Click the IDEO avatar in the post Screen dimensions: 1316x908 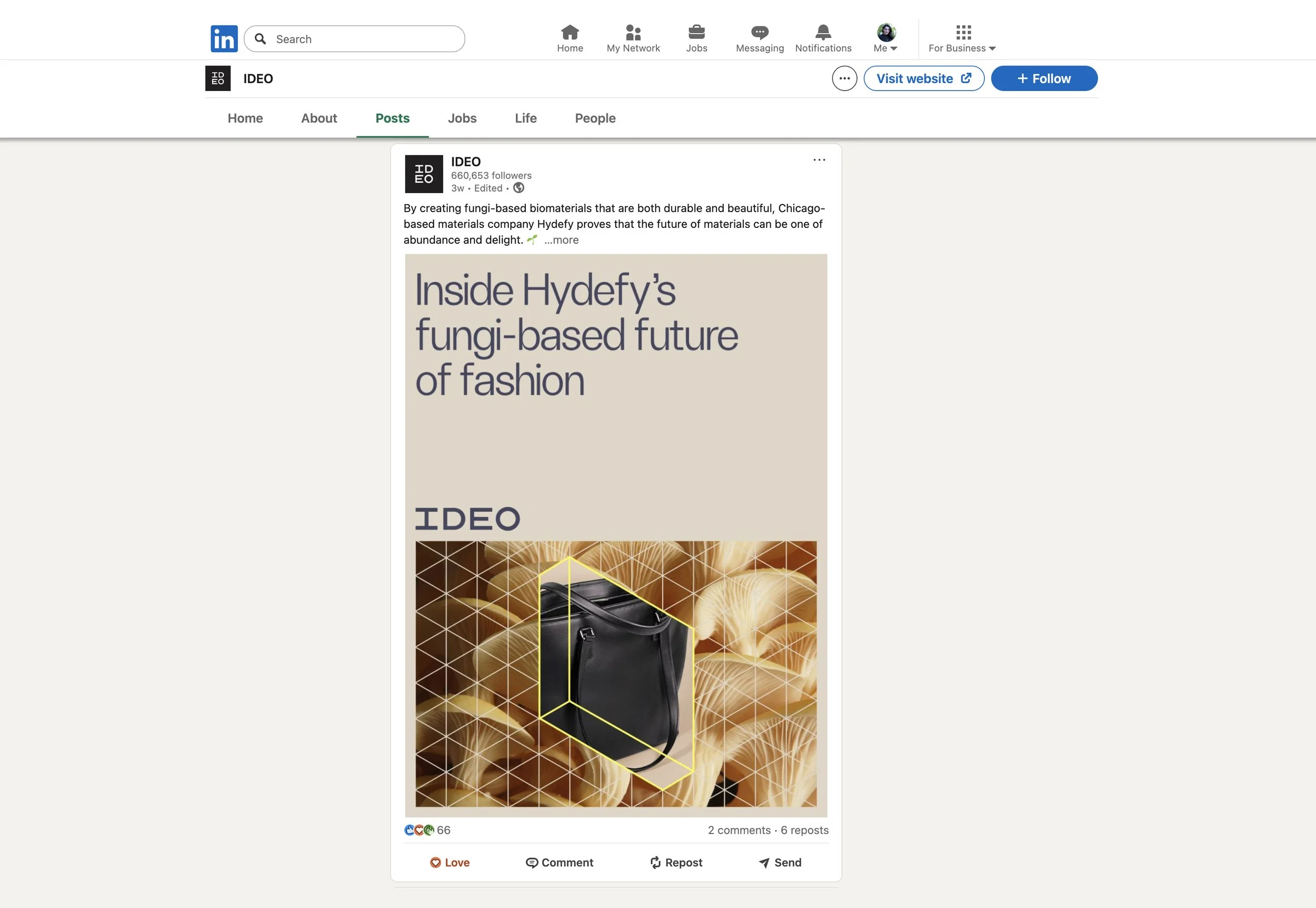[424, 174]
